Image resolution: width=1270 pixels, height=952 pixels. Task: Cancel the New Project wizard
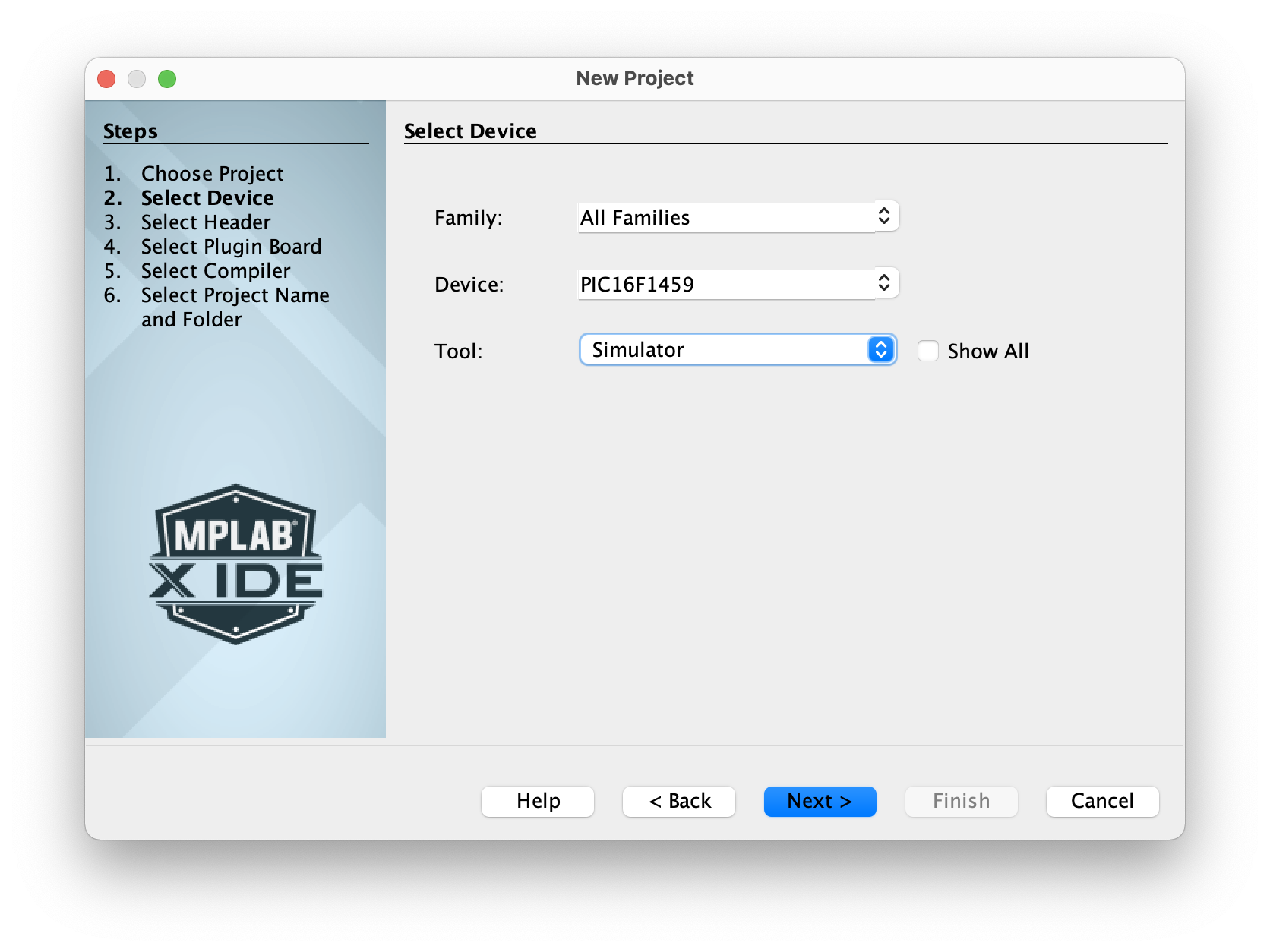1102,801
